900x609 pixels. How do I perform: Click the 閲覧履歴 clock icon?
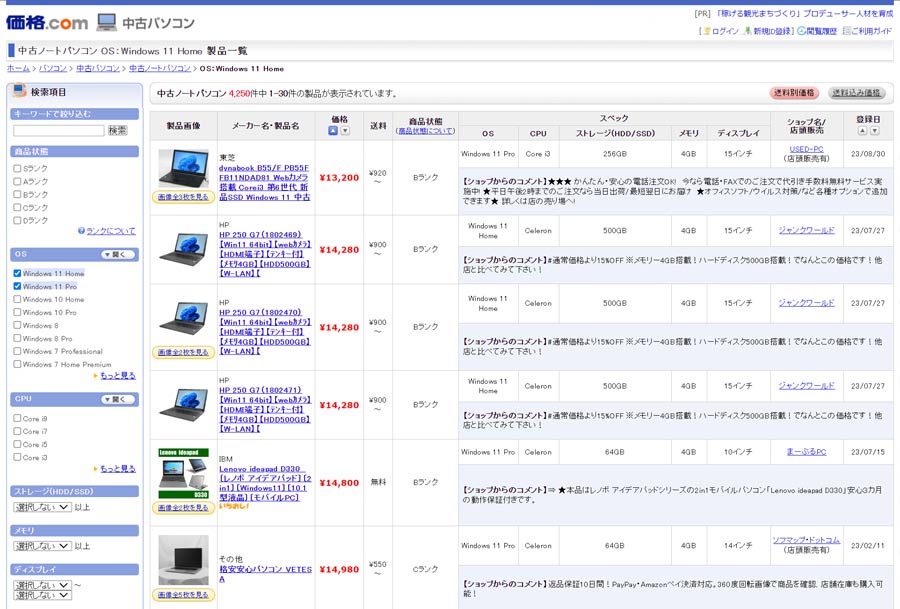801,31
